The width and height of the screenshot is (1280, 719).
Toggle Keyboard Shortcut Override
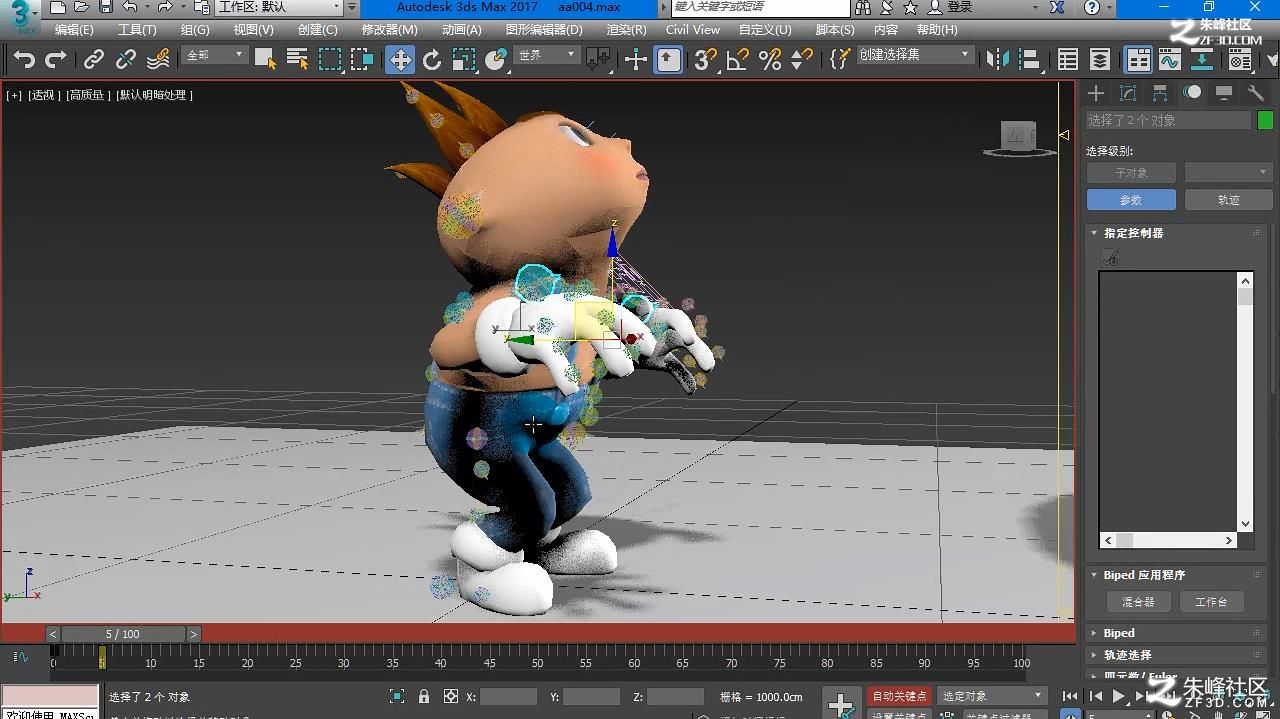tap(669, 60)
